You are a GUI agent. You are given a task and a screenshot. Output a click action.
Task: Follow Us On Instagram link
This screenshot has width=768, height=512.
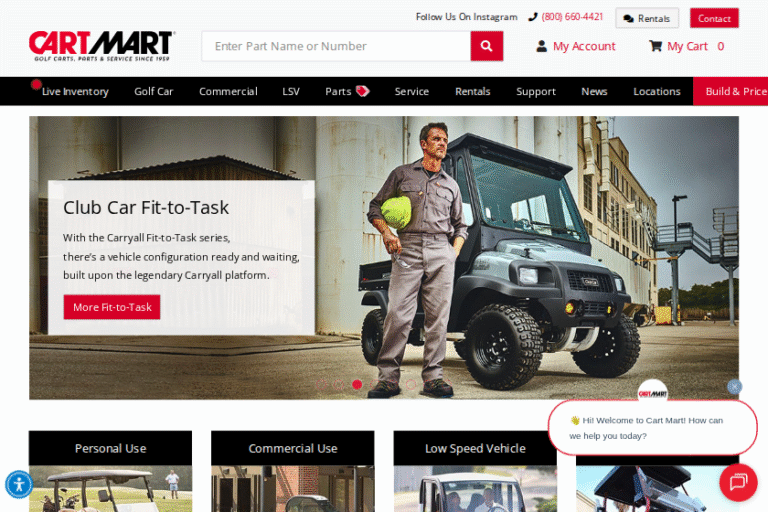[x=466, y=17]
